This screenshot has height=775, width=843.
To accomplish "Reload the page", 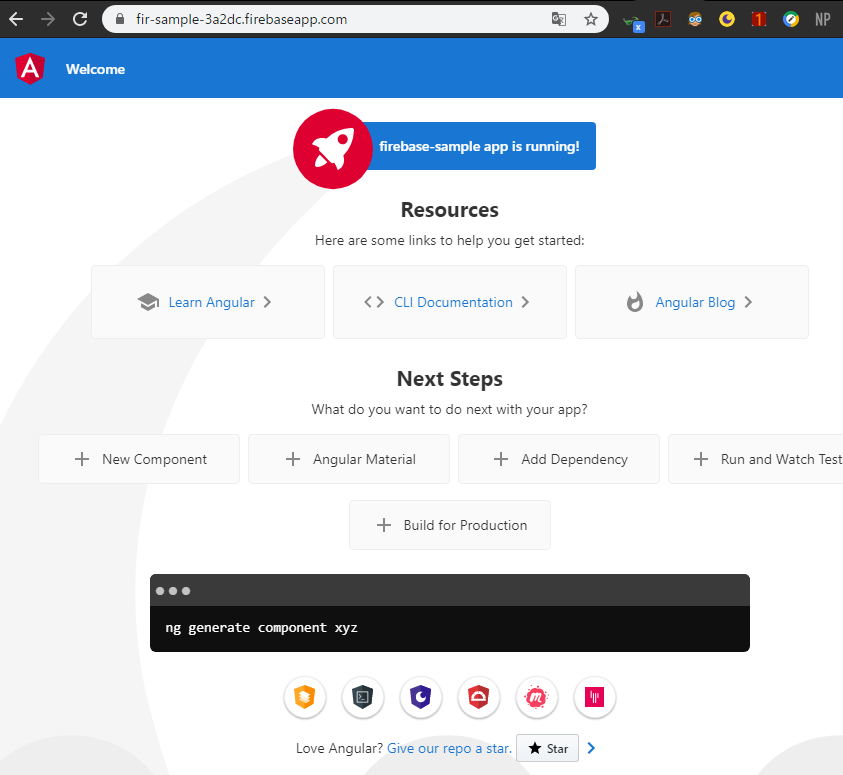I will [x=80, y=19].
